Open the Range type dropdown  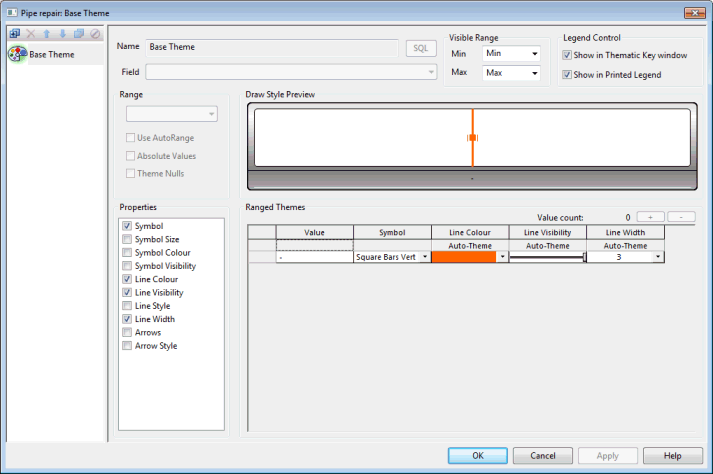click(x=172, y=114)
